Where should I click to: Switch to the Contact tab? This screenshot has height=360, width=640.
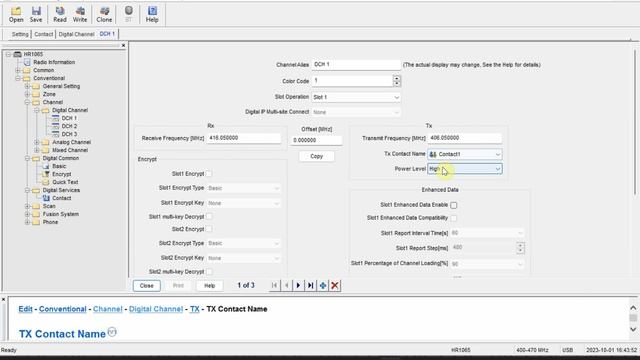[44, 34]
